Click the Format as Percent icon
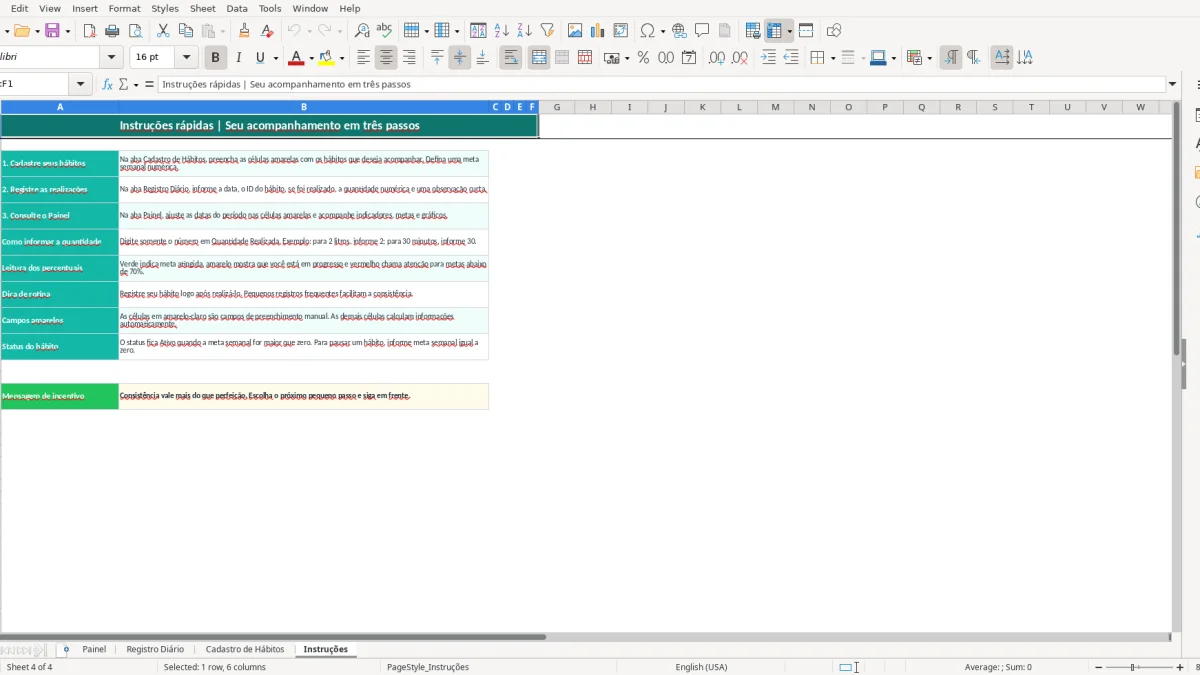1200x675 pixels. coord(643,58)
